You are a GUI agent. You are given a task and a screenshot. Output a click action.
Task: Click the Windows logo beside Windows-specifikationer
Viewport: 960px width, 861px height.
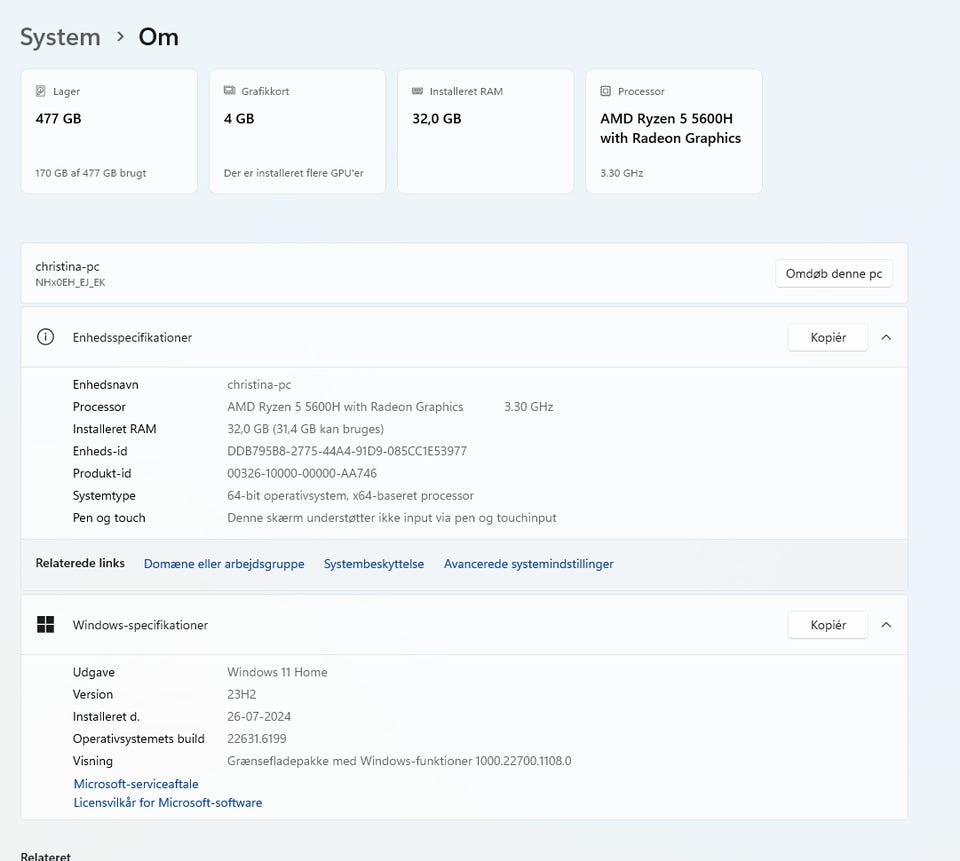point(45,625)
